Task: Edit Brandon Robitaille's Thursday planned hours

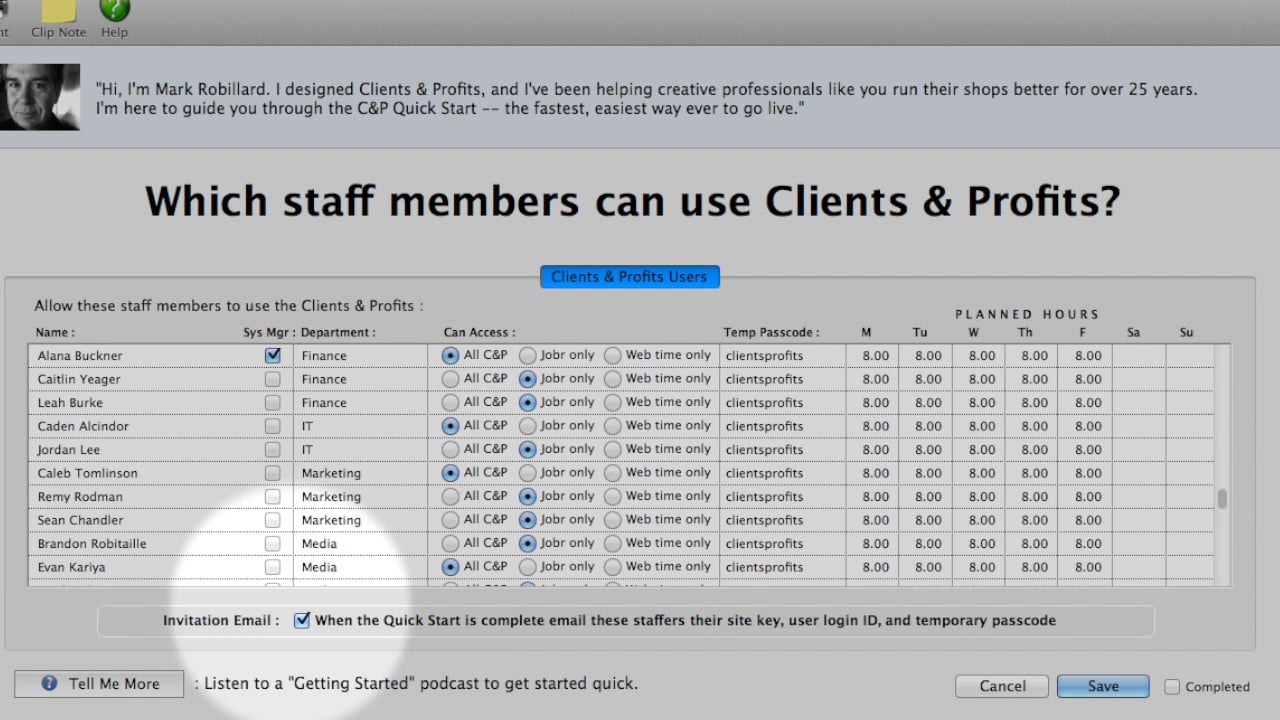Action: click(x=1033, y=543)
